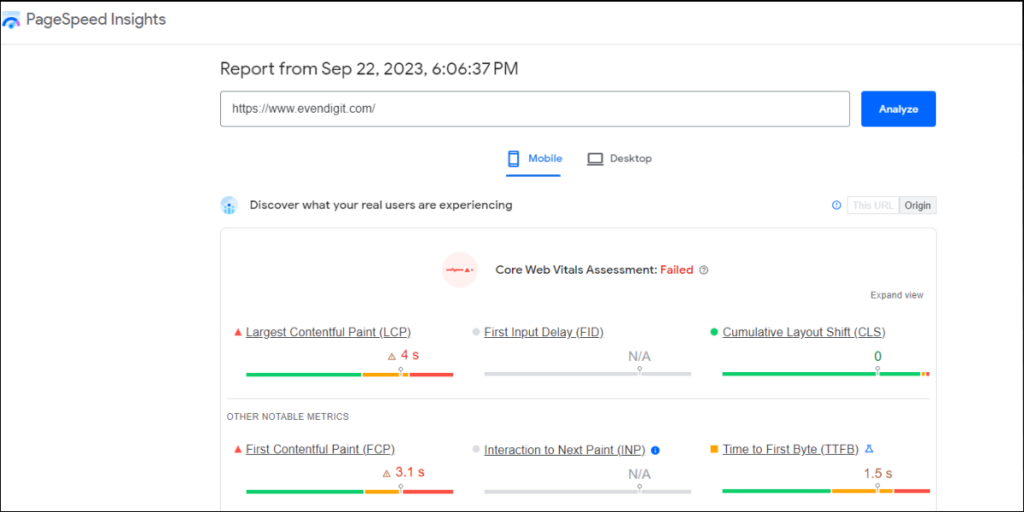
Task: Switch to the Mobile tab
Action: click(534, 159)
